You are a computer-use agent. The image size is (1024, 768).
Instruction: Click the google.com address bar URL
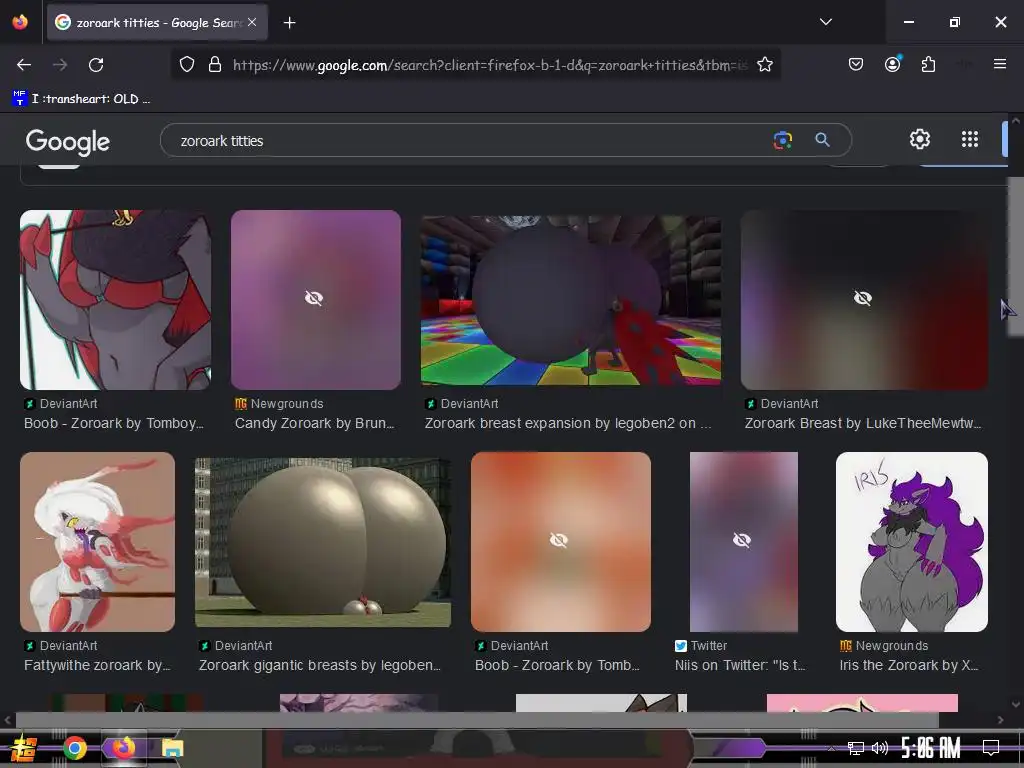(490, 65)
